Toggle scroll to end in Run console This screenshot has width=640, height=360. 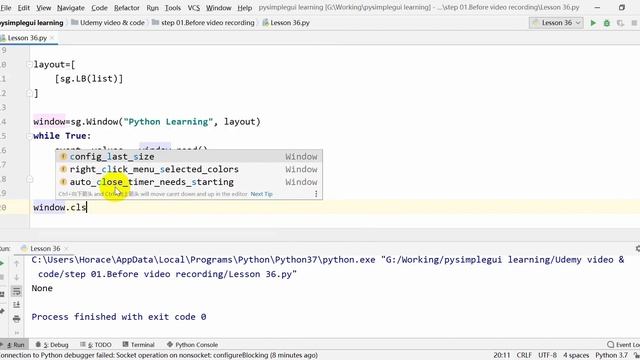point(17,305)
